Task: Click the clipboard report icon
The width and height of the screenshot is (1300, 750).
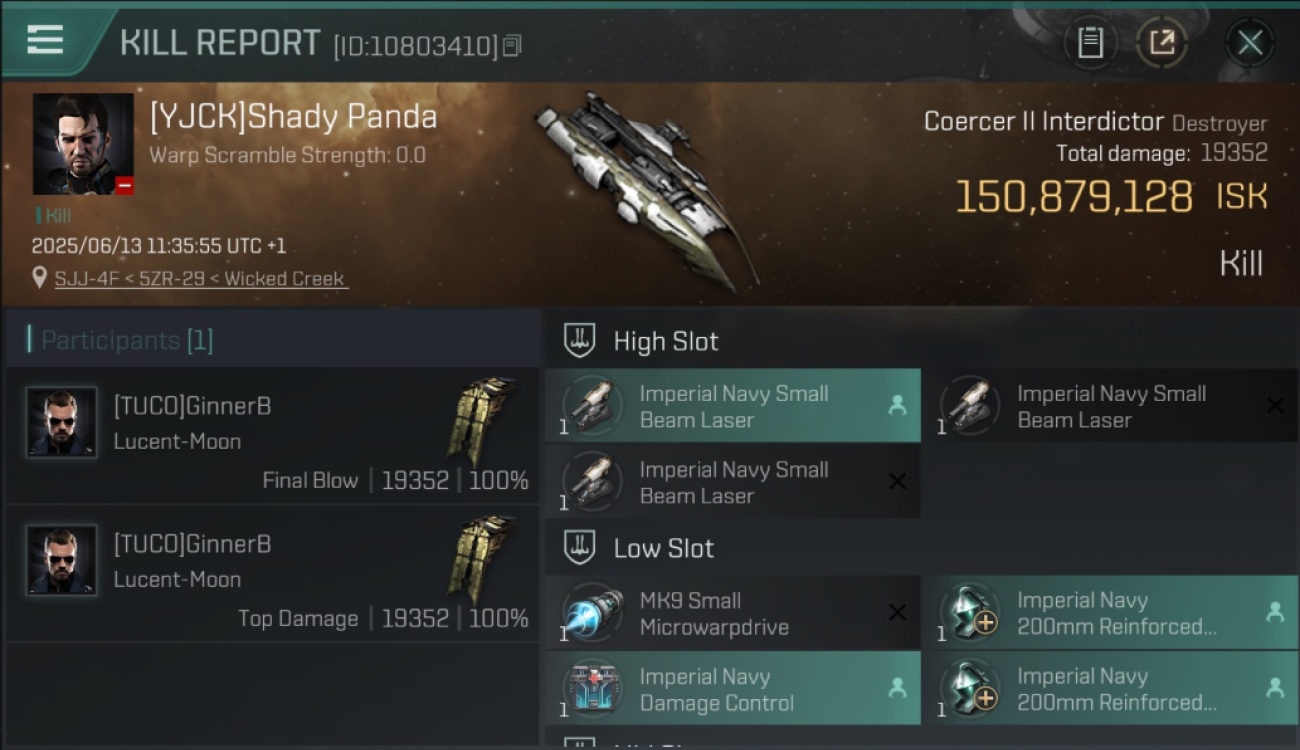Action: pyautogui.click(x=1090, y=43)
